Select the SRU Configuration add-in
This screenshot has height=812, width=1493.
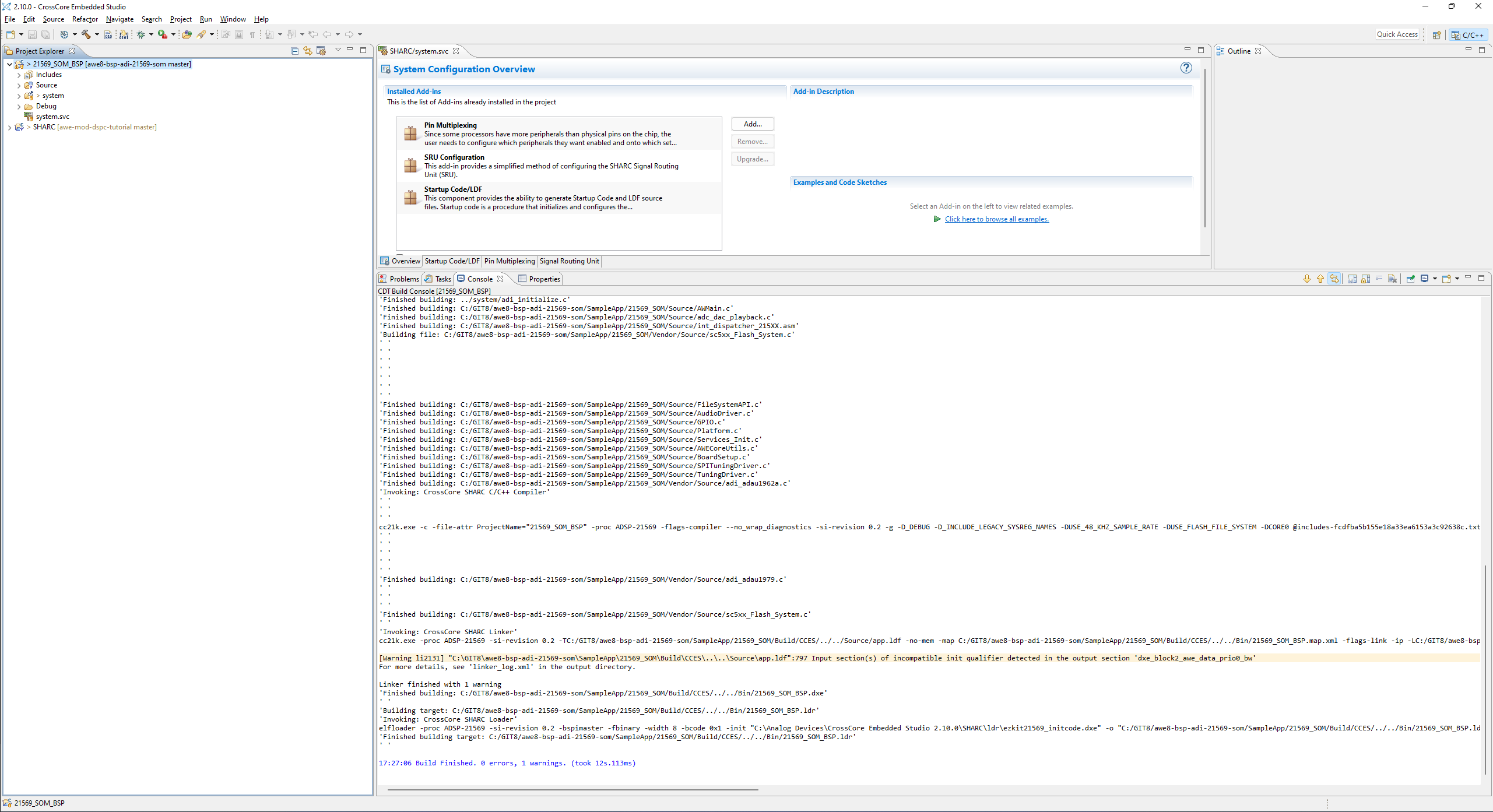(454, 157)
